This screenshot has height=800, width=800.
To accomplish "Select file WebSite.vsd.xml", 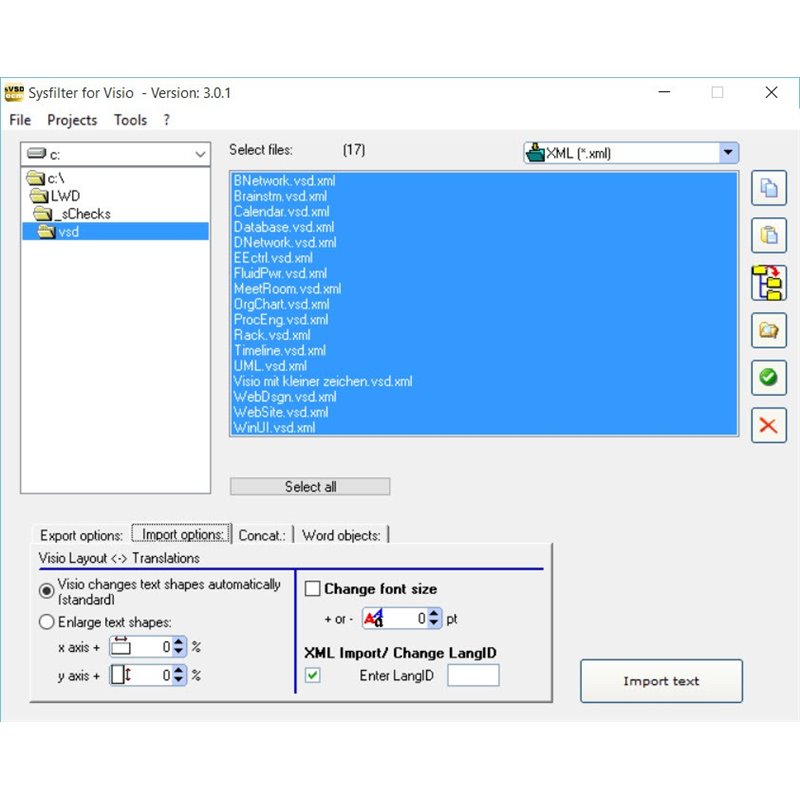I will (x=484, y=412).
